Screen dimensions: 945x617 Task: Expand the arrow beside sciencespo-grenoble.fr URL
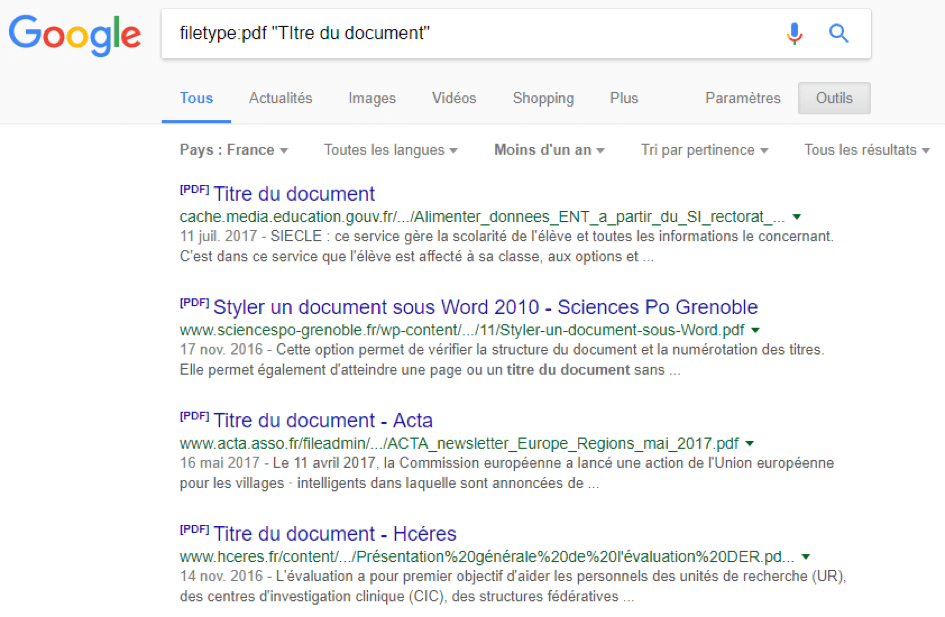[x=756, y=330]
